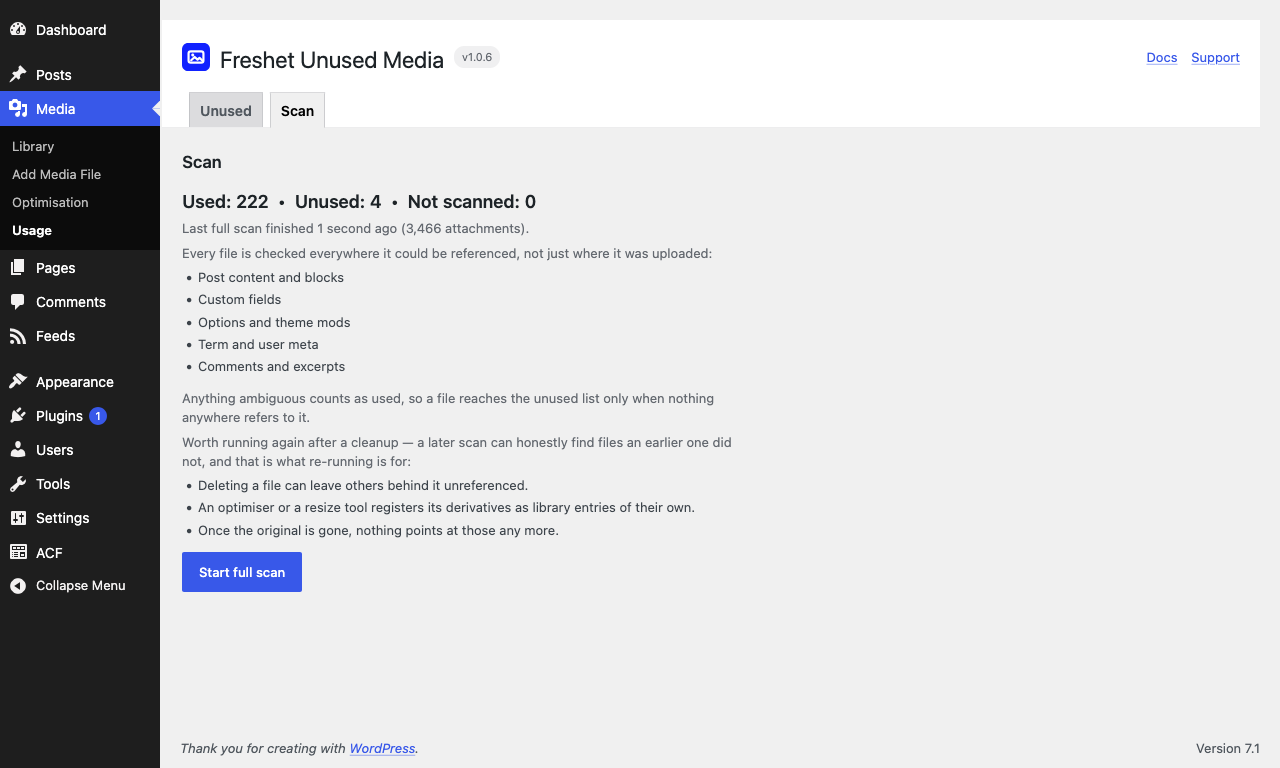Viewport: 1280px width, 768px height.
Task: Collapse the admin sidebar menu
Action: click(80, 586)
